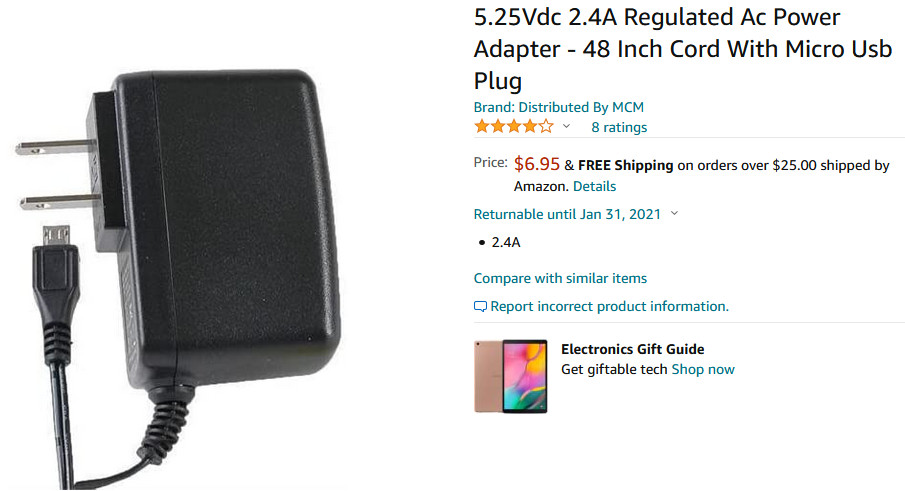The width and height of the screenshot is (905, 491).
Task: Click Report incorrect product information link
Action: point(609,306)
